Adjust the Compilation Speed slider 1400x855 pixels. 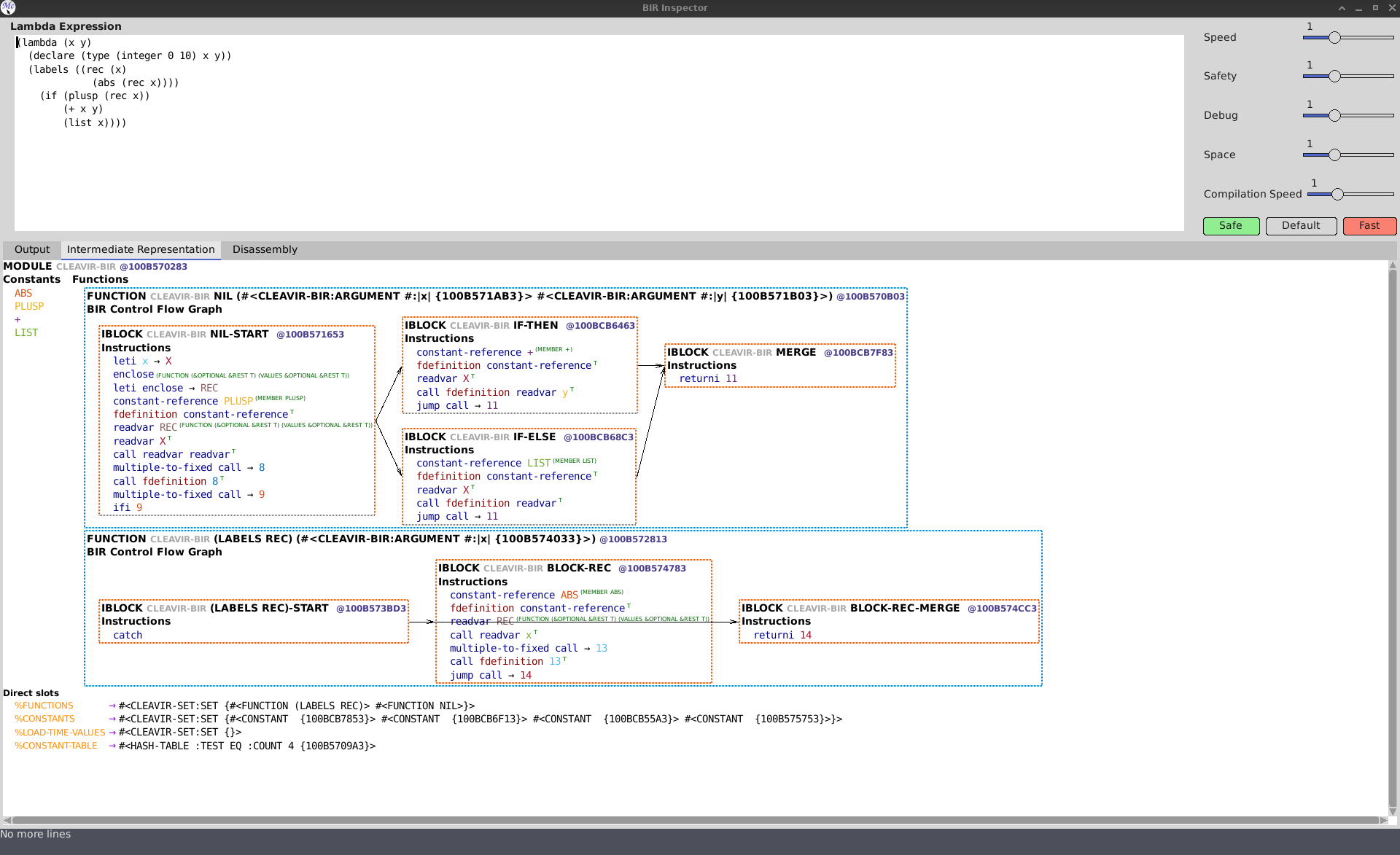[1350, 195]
